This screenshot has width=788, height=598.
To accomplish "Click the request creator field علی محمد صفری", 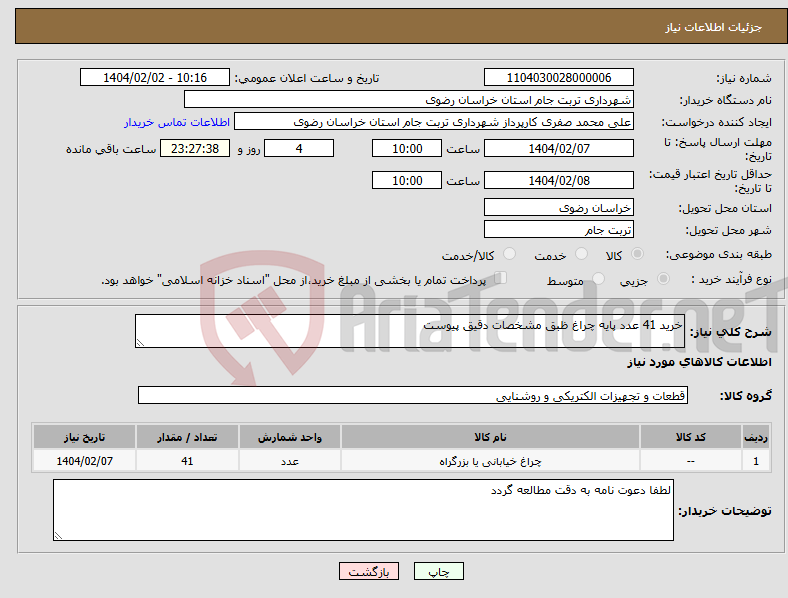I will tap(434, 122).
